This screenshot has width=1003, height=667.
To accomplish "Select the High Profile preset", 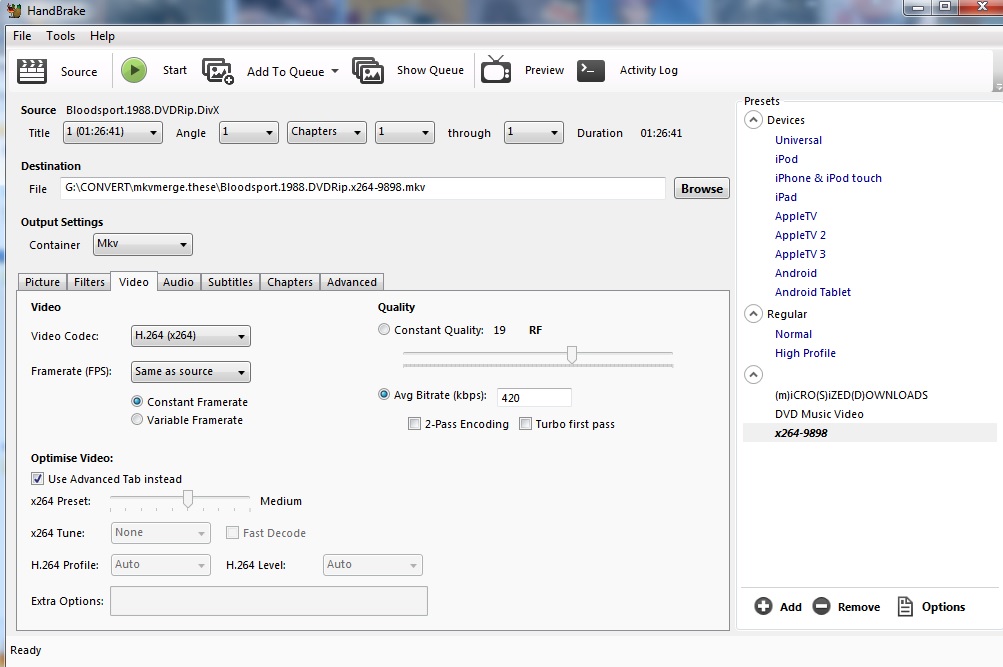I will coord(805,353).
